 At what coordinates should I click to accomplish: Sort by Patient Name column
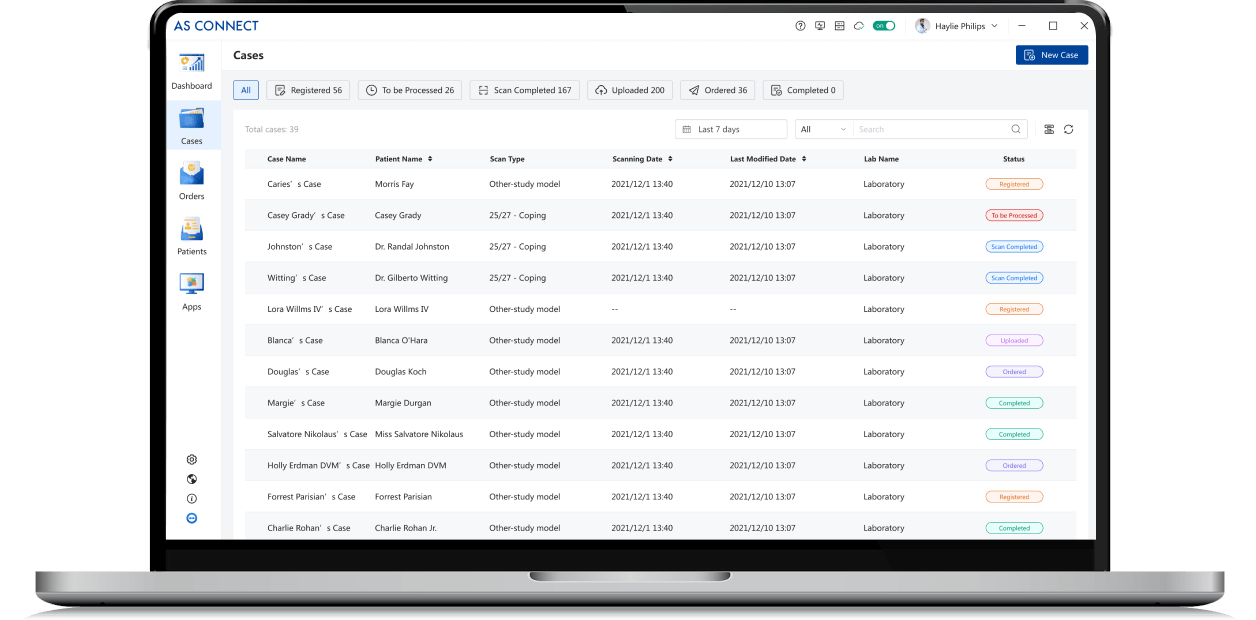pyautogui.click(x=431, y=159)
